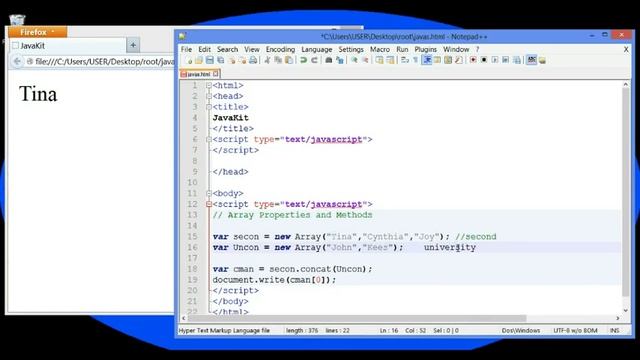
Task: Click the editor vertical scrollbar thumb
Action: click(626, 192)
